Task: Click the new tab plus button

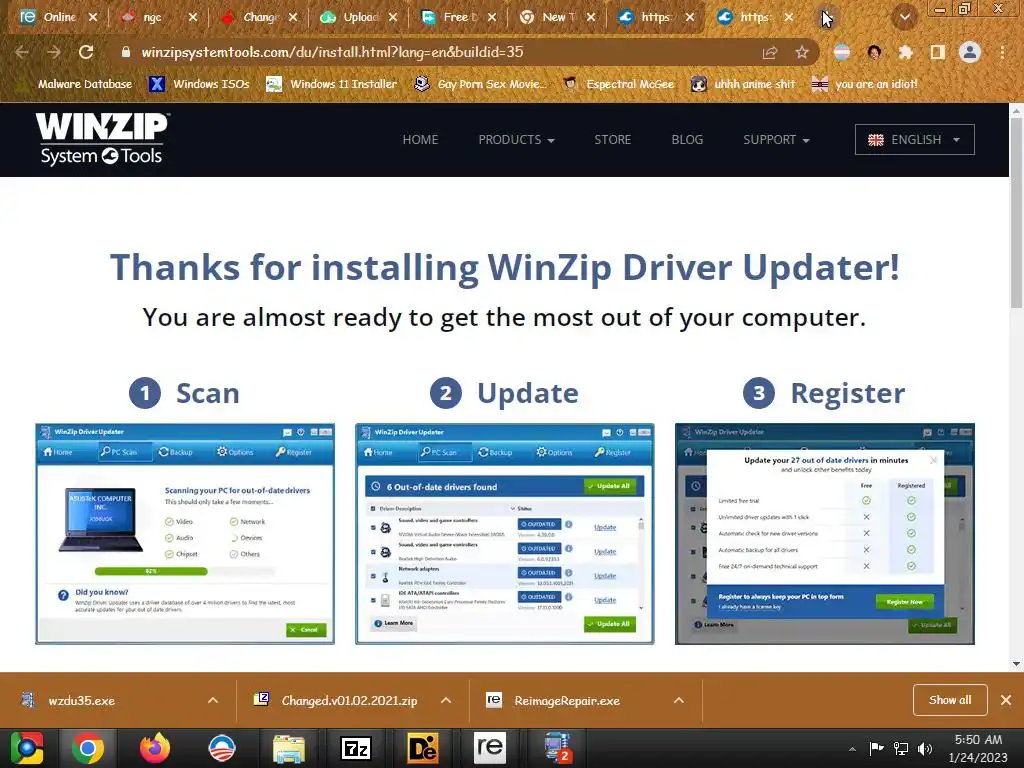Action: 826,18
